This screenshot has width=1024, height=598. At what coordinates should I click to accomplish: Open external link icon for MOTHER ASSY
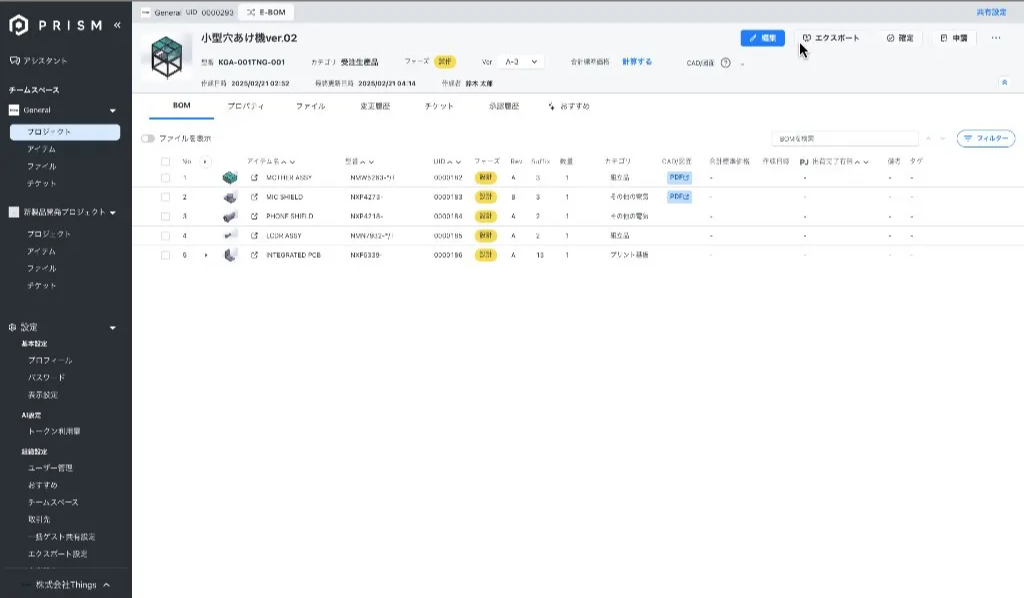tap(254, 177)
